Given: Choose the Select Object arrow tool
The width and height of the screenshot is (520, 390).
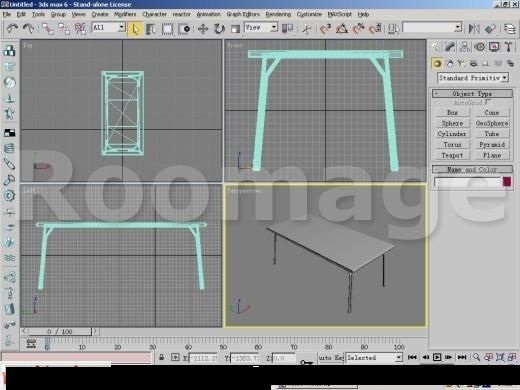Looking at the screenshot, I should (135, 29).
